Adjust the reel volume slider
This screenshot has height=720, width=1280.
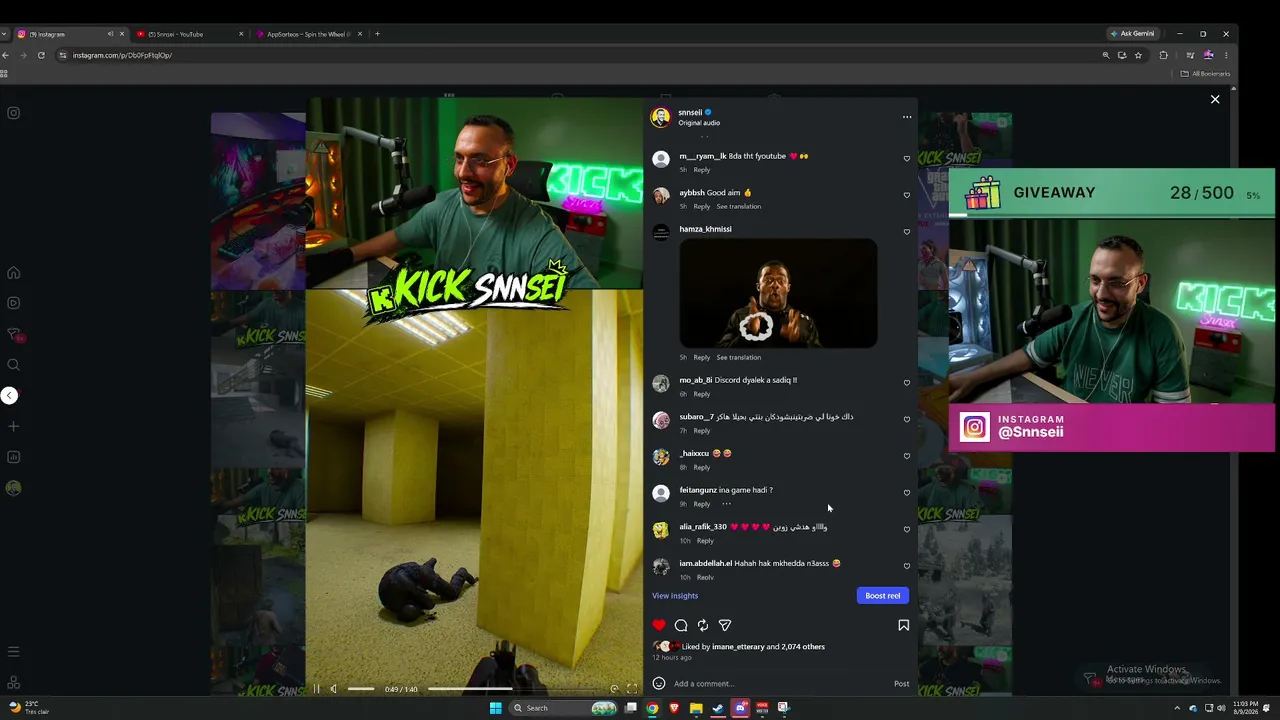coord(361,689)
